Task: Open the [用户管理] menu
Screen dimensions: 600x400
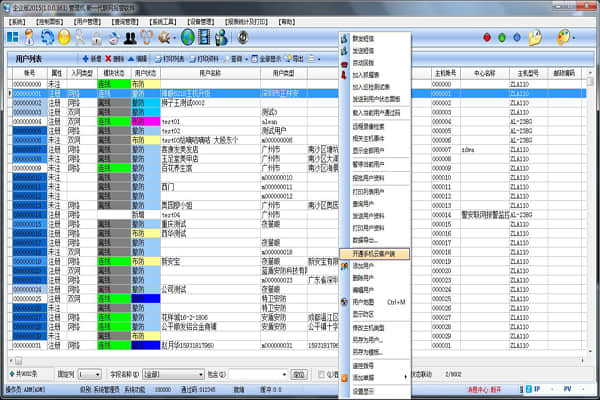Action: [x=87, y=22]
